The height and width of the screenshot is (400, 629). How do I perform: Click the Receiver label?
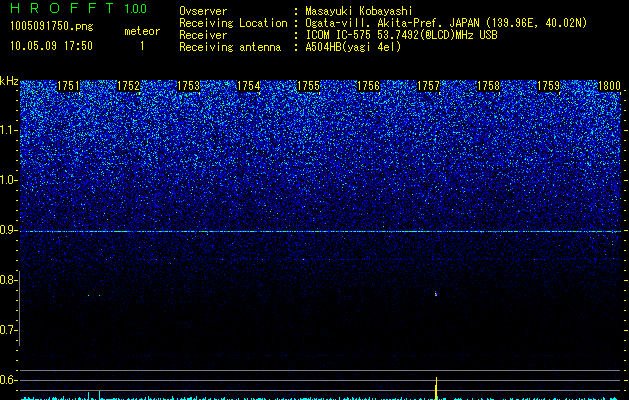pyautogui.click(x=203, y=35)
